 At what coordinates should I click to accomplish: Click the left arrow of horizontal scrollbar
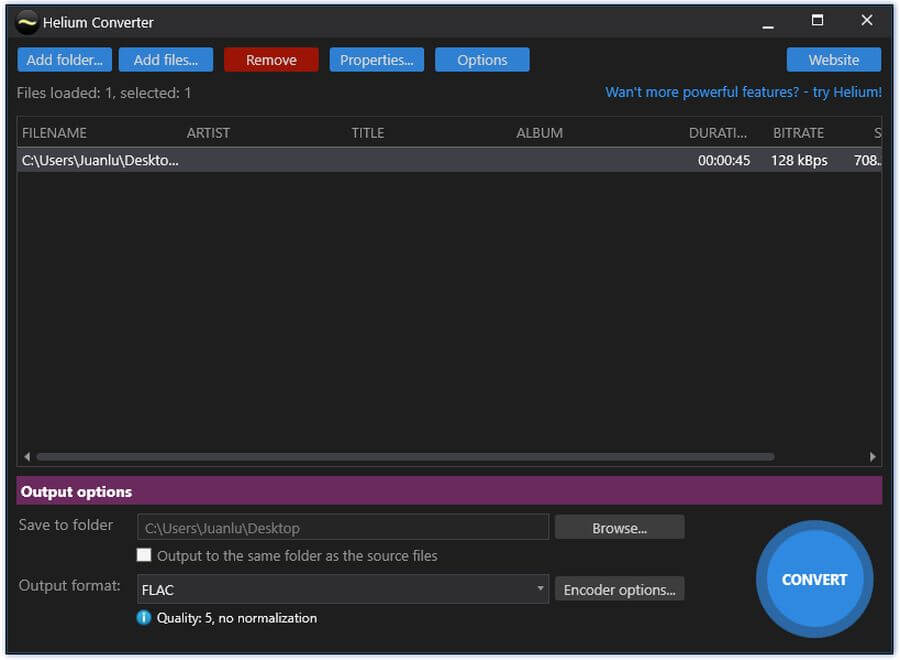[x=27, y=456]
